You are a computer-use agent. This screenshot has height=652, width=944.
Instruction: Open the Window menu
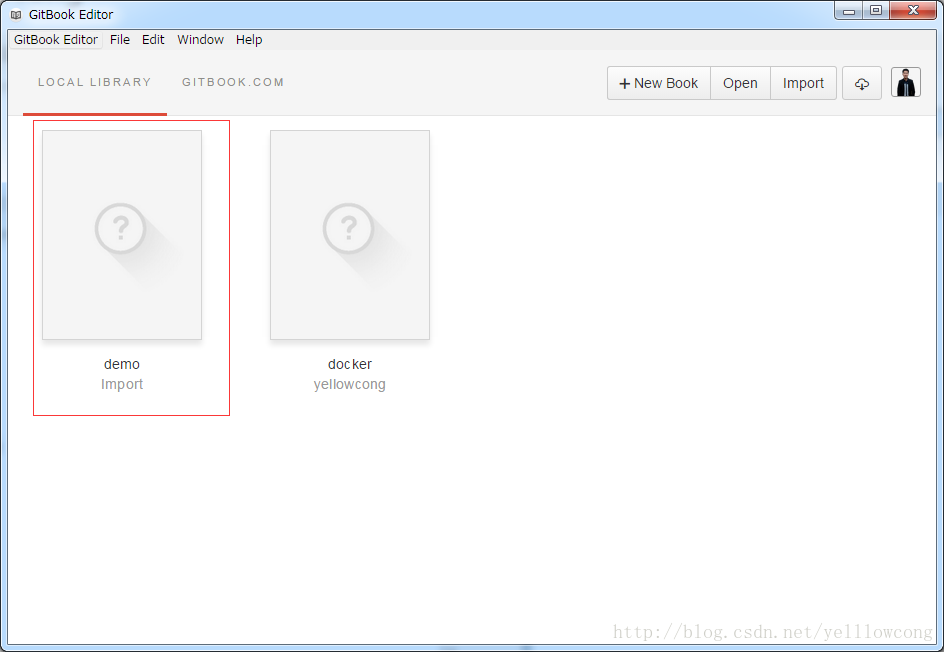point(200,40)
